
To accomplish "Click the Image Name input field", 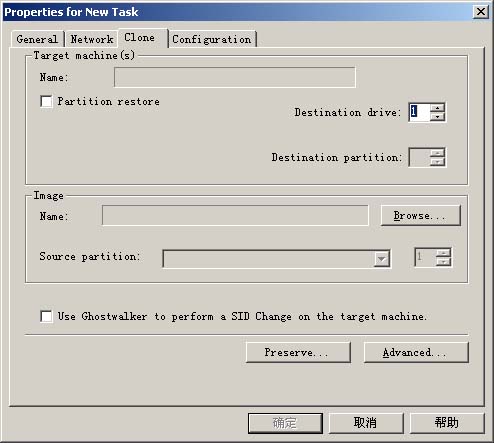I will pos(235,215).
